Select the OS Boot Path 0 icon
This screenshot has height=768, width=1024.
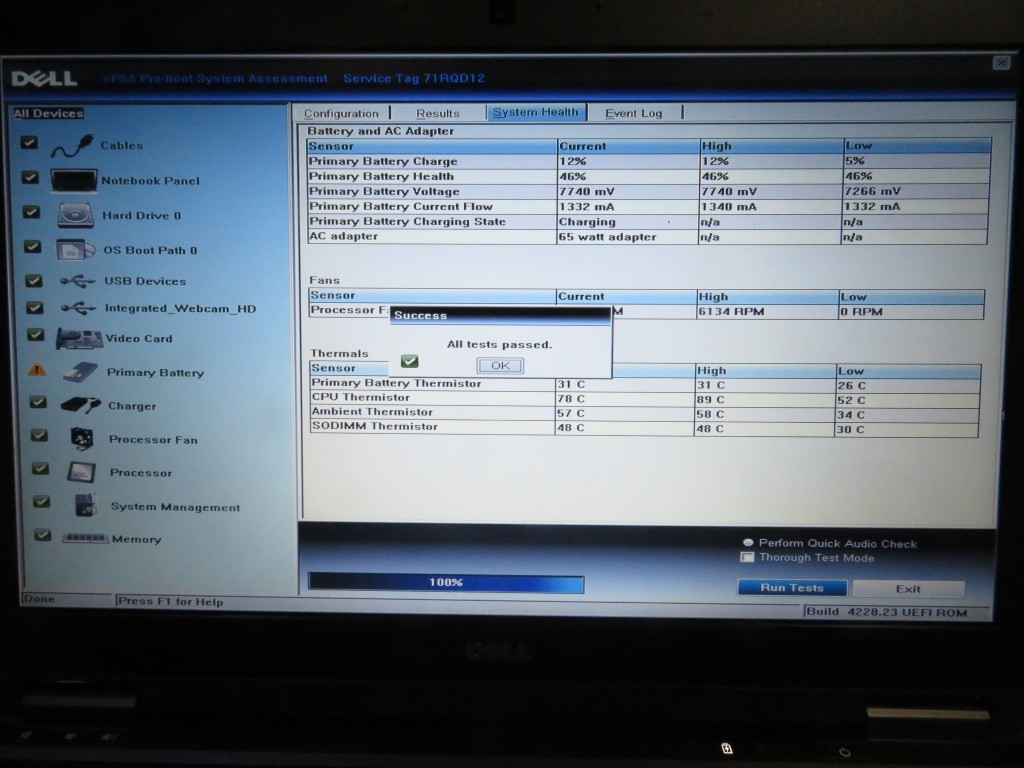tap(76, 250)
